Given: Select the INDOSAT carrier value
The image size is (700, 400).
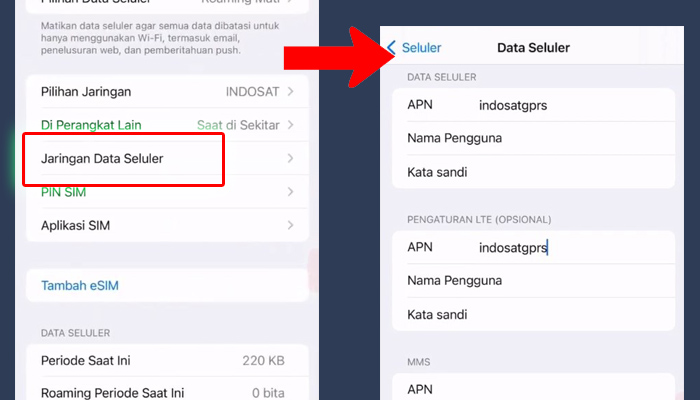Looking at the screenshot, I should coord(252,92).
